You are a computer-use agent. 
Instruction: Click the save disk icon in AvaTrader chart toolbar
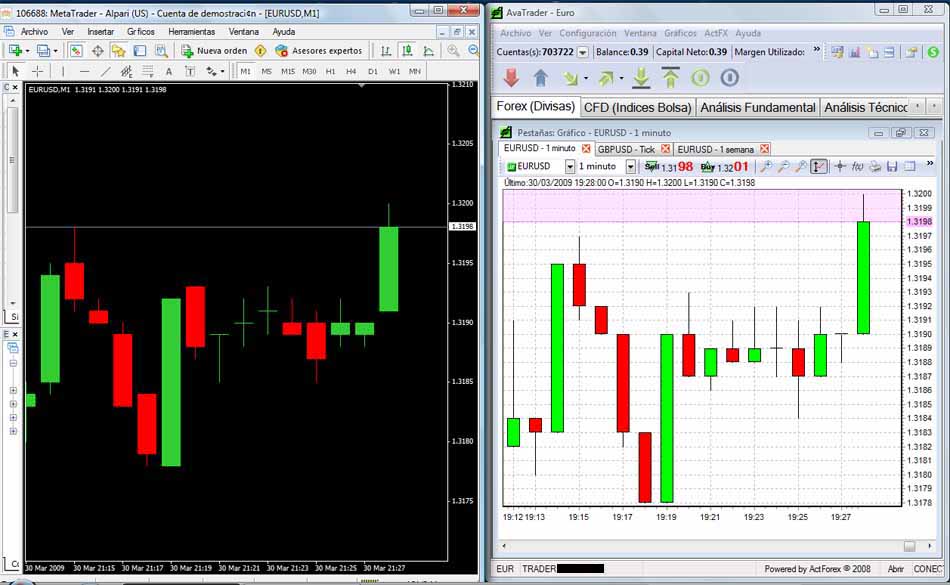click(x=893, y=166)
